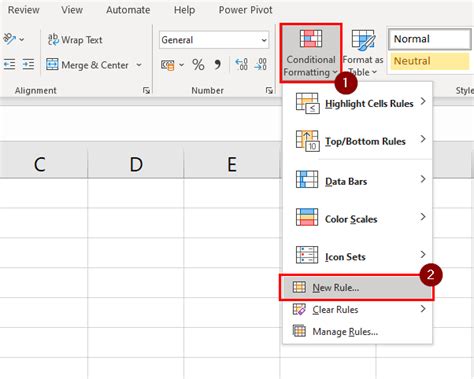Viewport: 474px width, 379px height.
Task: Expand Merge & Center options arrow
Action: [x=139, y=65]
